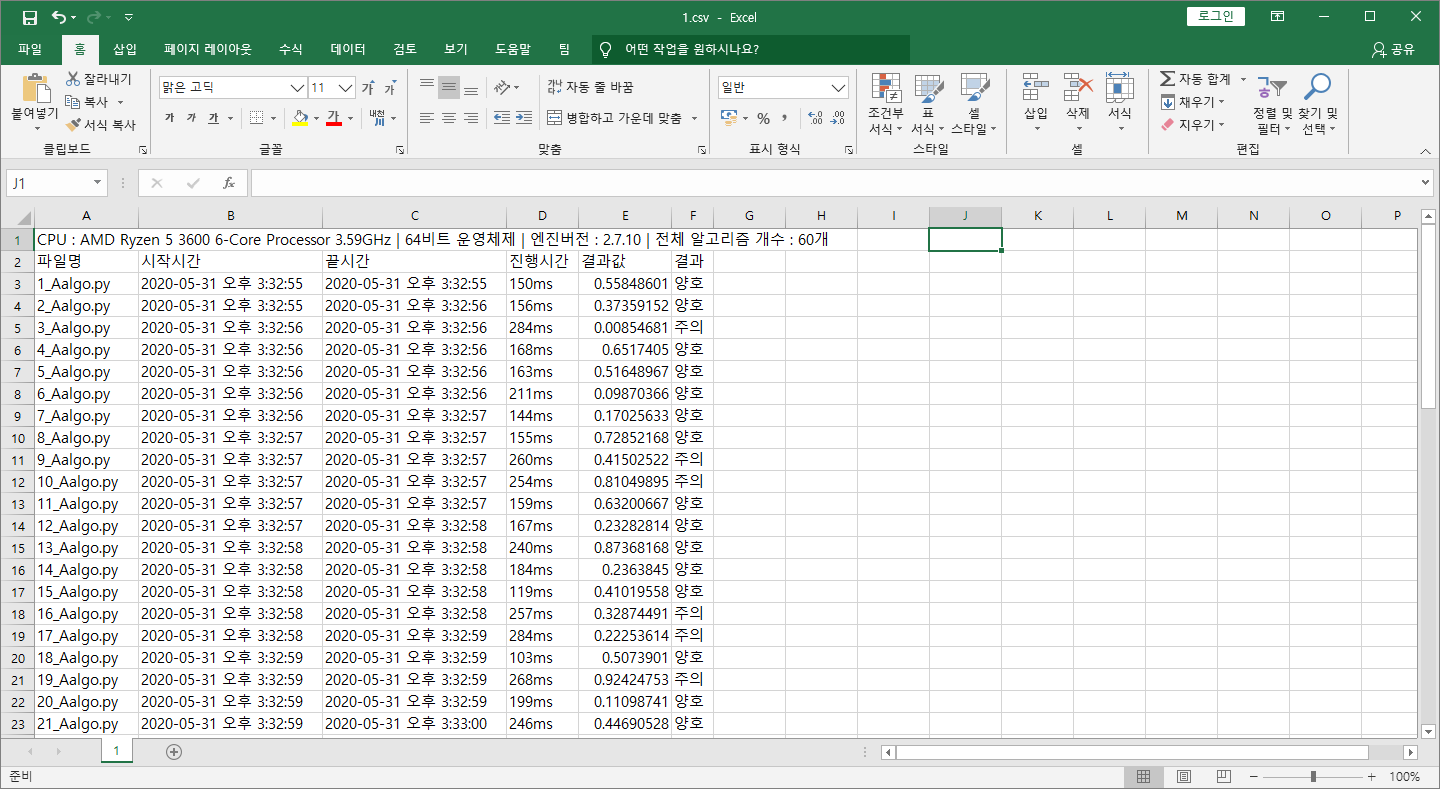Expand the font name dropdown (맑은 고딕)
Viewport: 1440px width, 789px height.
(297, 88)
